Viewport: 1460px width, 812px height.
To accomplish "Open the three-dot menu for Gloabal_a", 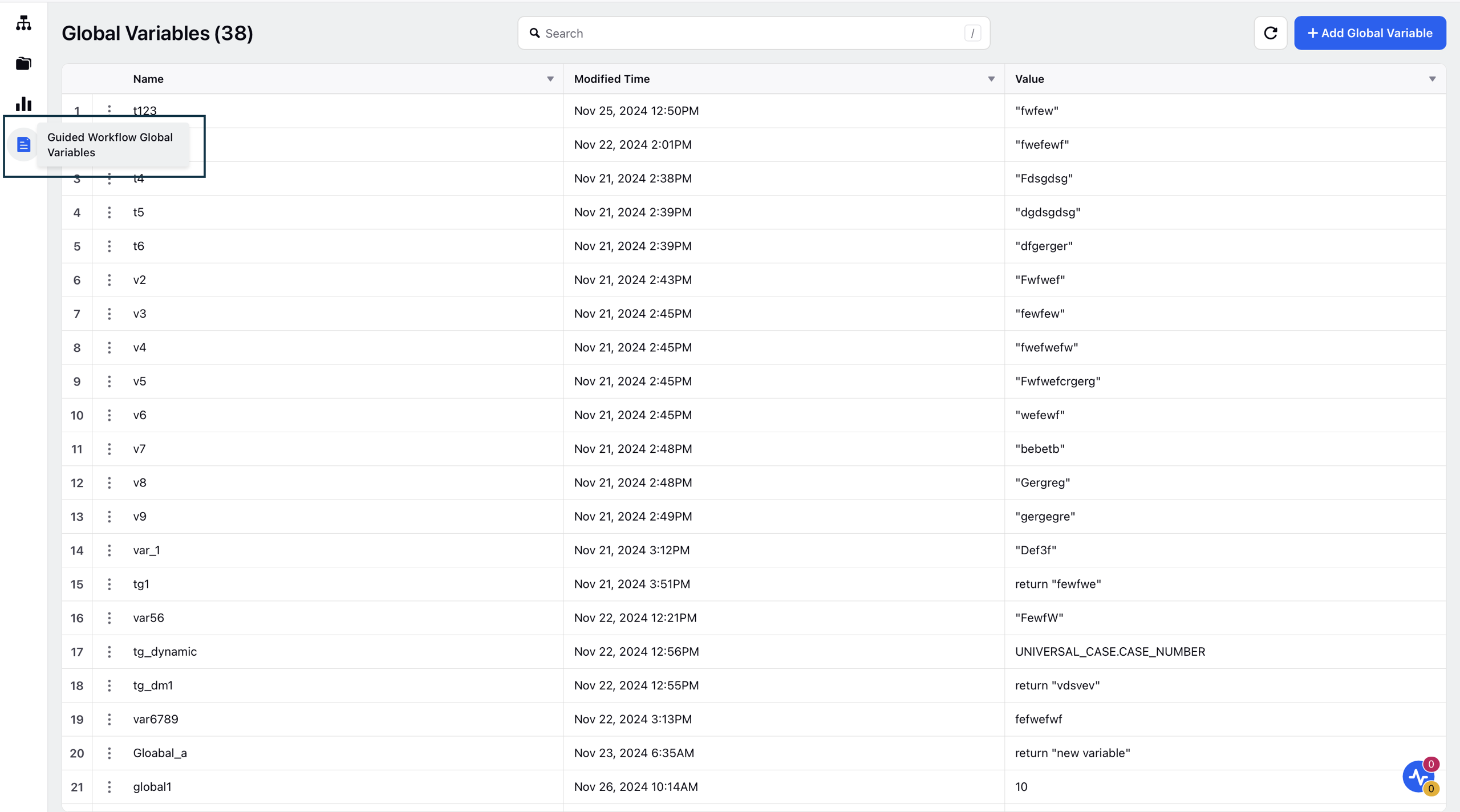I will (x=109, y=753).
